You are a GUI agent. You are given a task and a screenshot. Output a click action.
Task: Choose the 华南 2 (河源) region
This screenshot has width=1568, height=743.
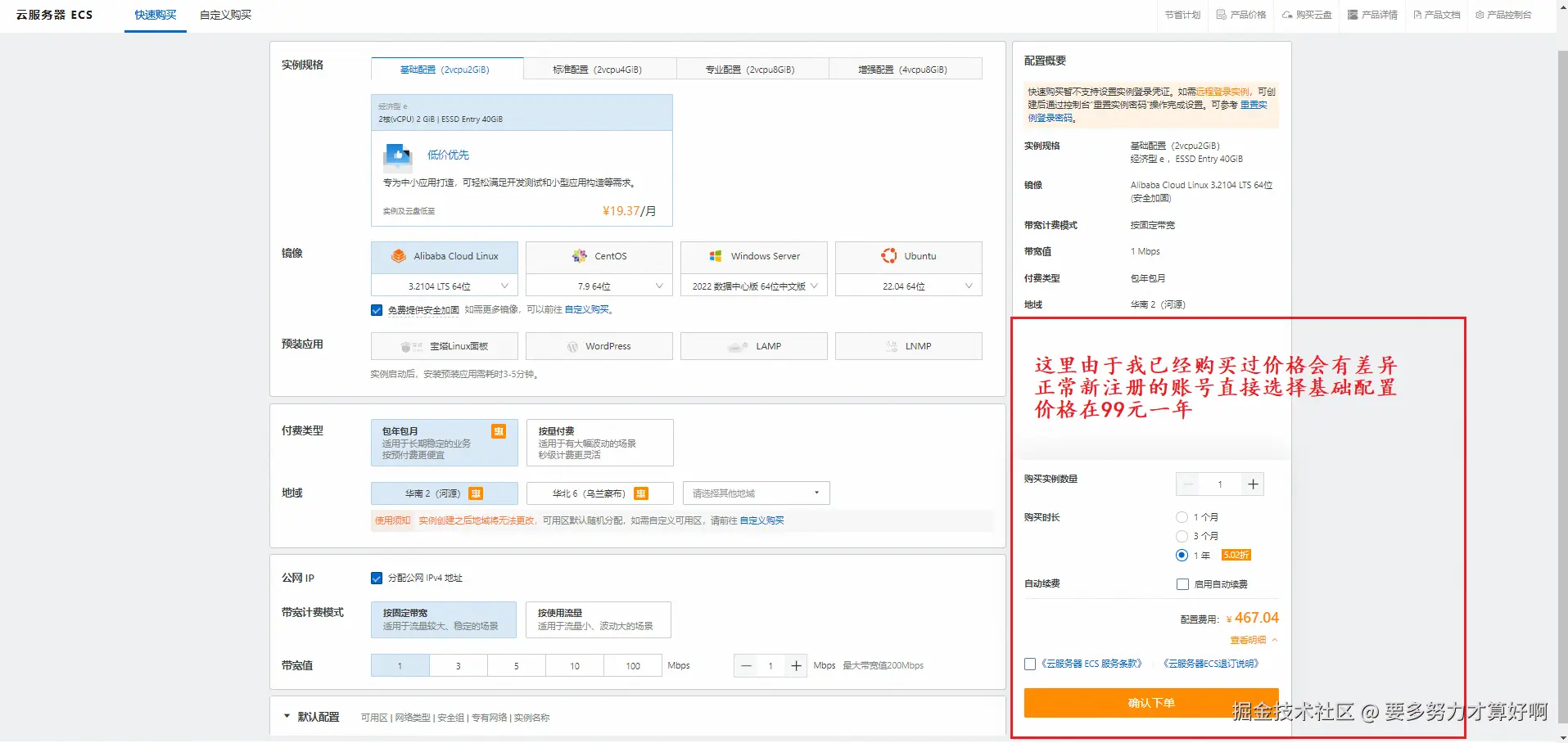point(445,493)
